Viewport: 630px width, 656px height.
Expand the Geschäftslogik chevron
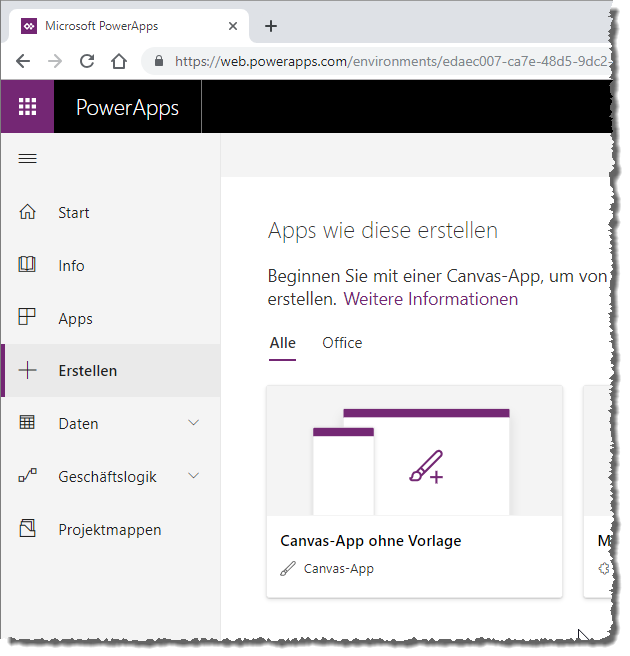[194, 476]
